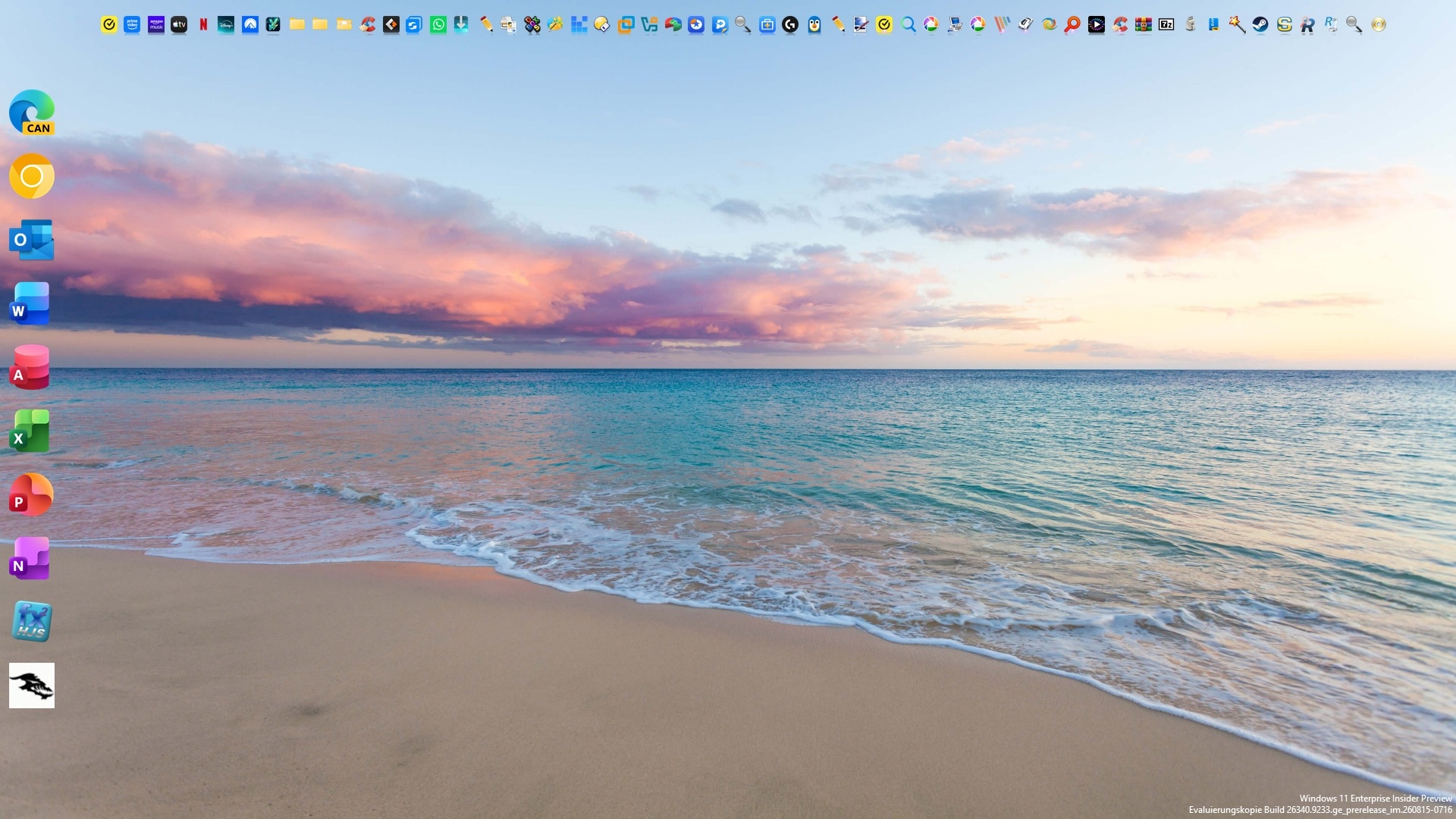Viewport: 1456px width, 819px height.
Task: Open the Paramount+ icon
Action: [x=250, y=25]
